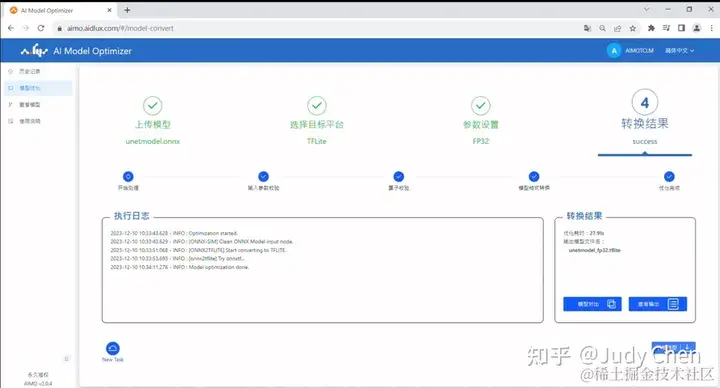Click the parameter settings step checkmark circle

(x=481, y=106)
